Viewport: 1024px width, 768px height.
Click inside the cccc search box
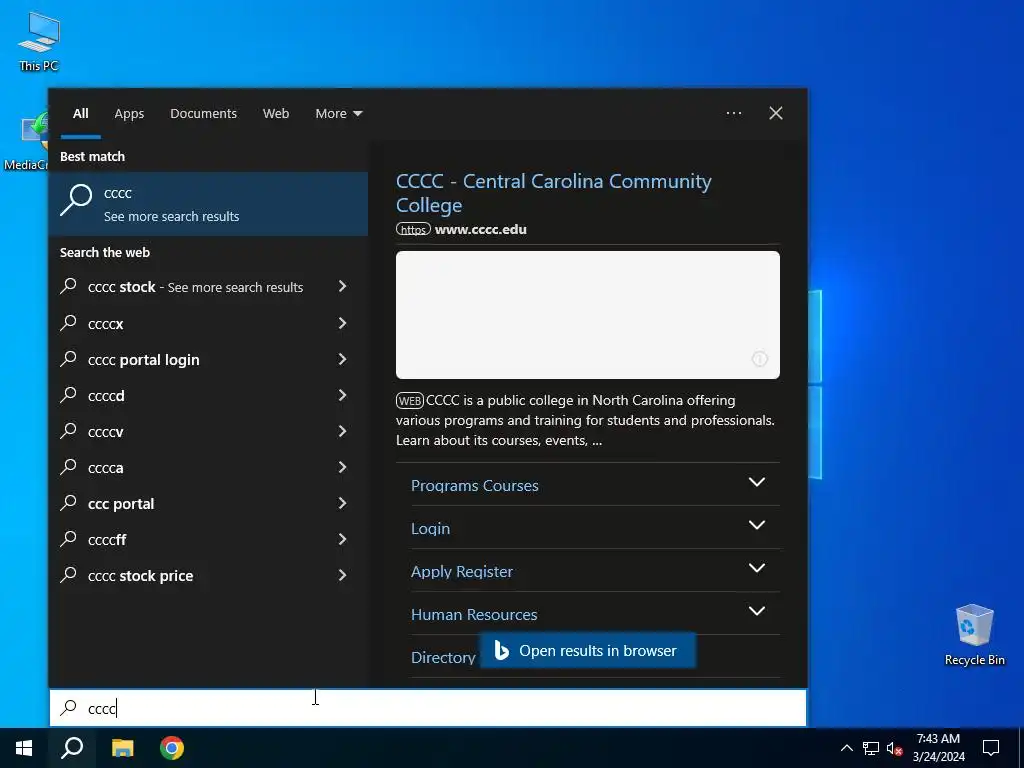(428, 708)
